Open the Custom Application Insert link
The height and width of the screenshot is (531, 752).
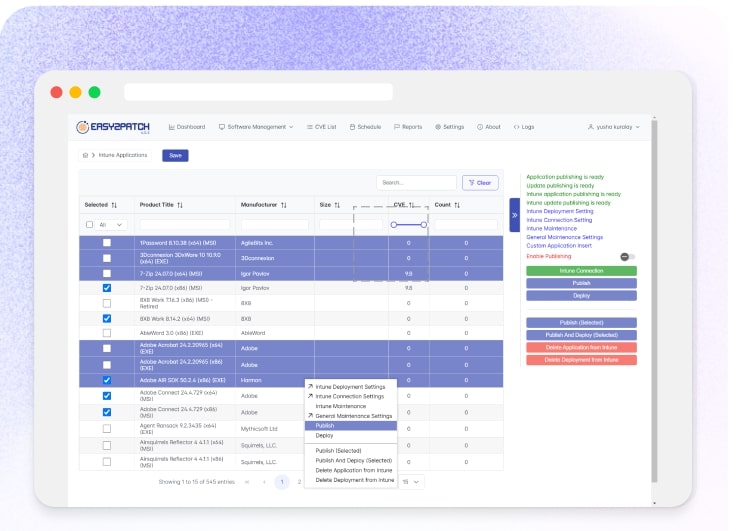559,246
